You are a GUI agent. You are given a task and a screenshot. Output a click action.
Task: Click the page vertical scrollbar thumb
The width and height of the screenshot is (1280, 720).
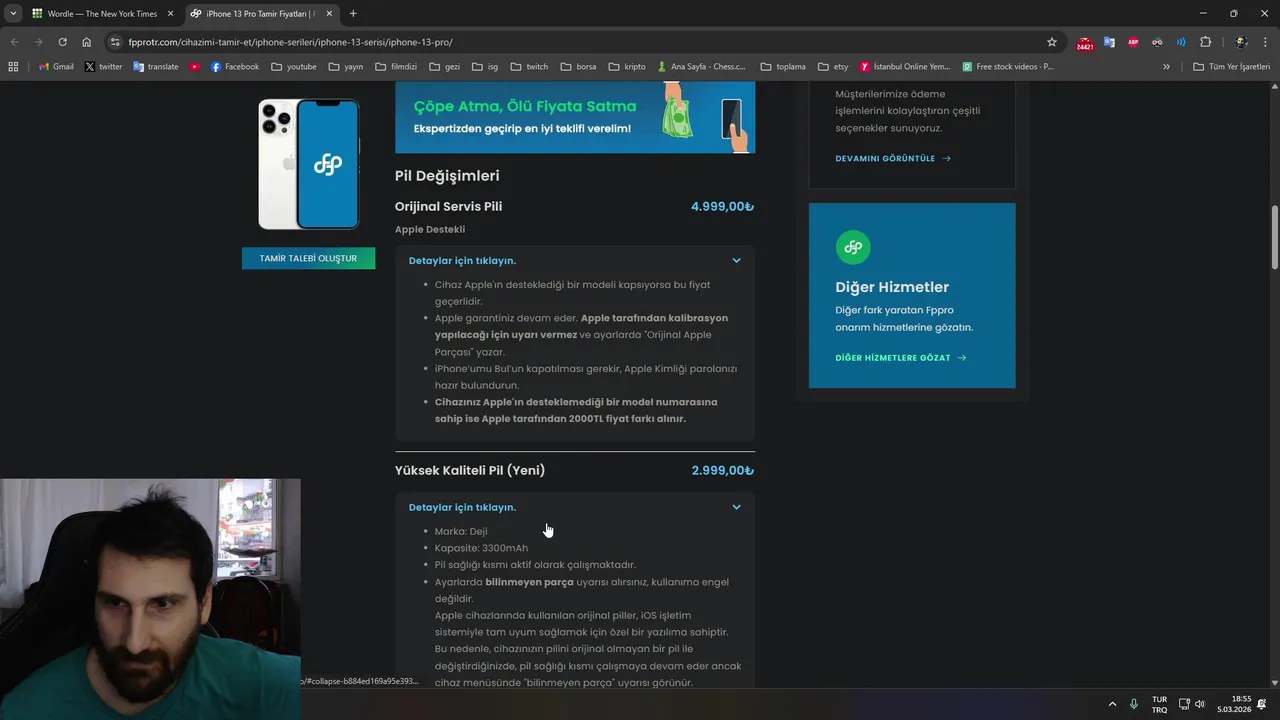click(1275, 237)
